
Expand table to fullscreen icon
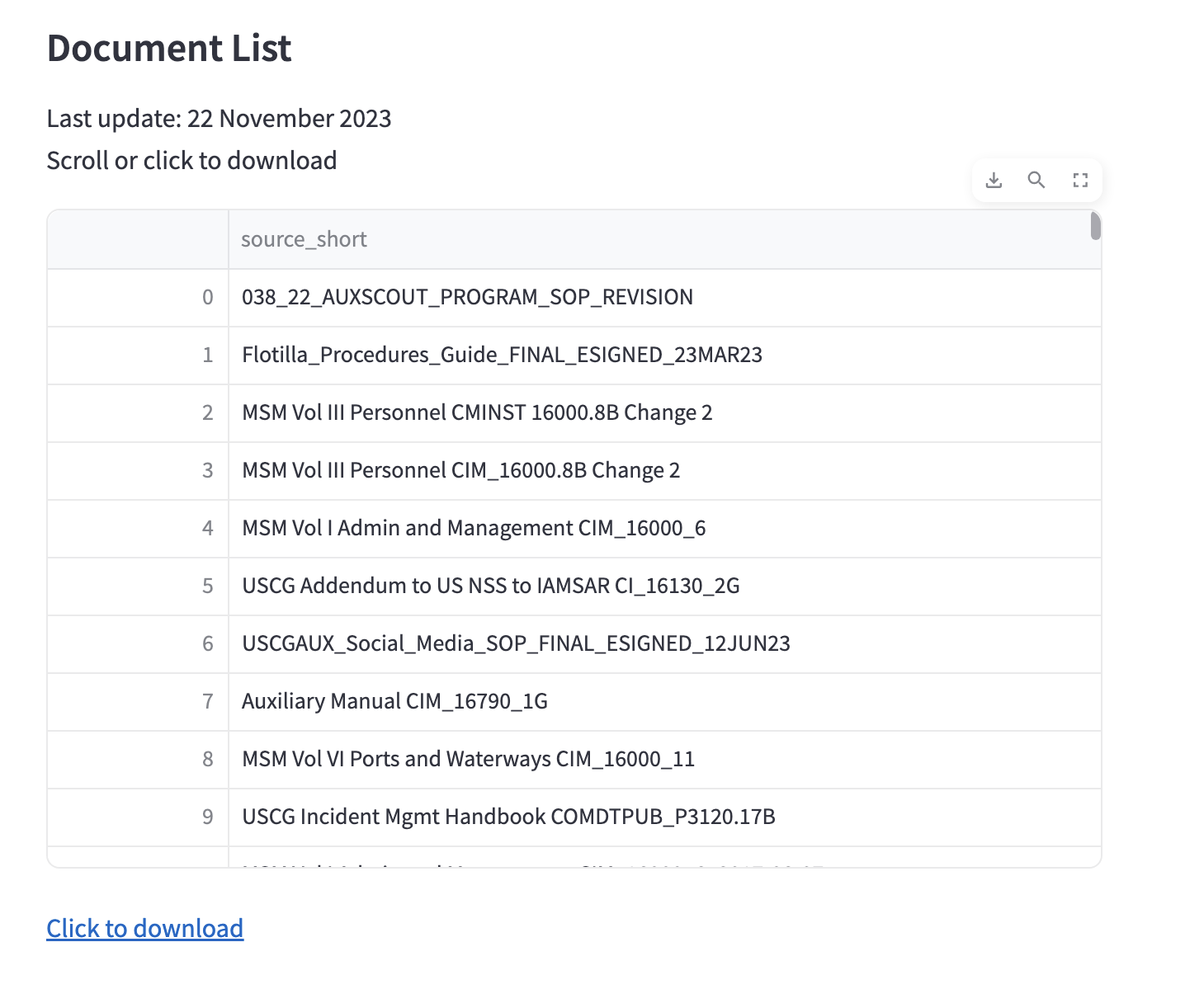click(x=1080, y=180)
